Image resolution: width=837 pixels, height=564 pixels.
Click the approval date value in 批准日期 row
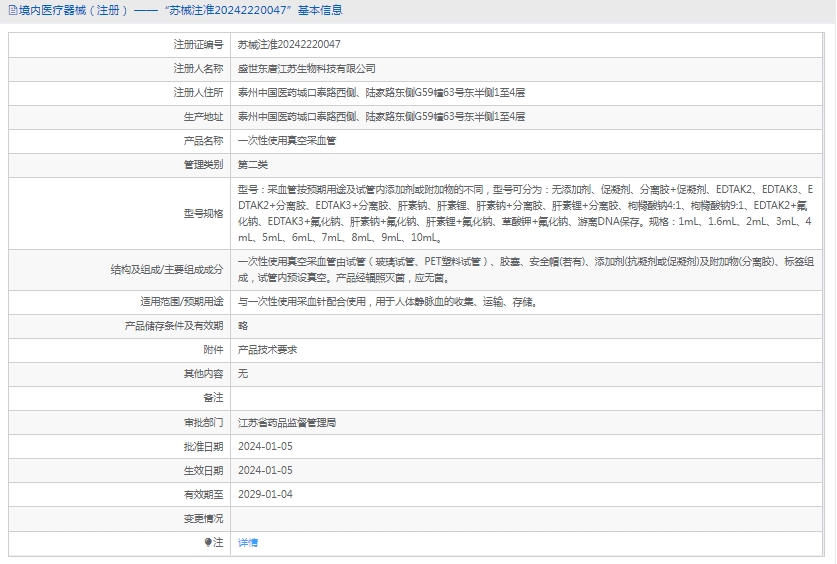pos(265,447)
